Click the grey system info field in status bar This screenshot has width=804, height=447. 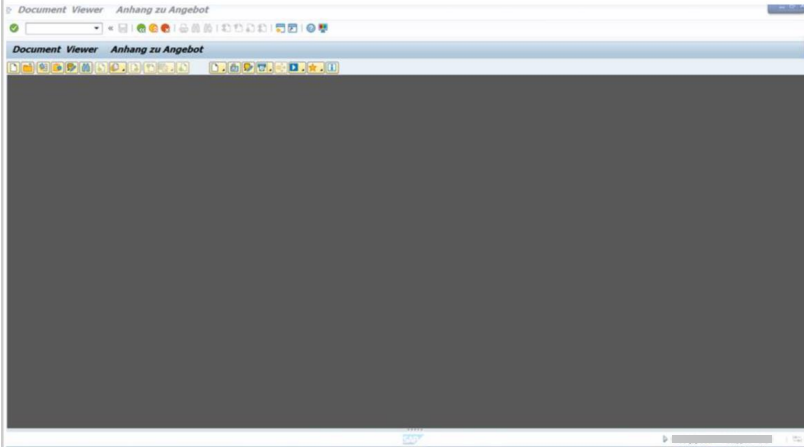click(721, 439)
